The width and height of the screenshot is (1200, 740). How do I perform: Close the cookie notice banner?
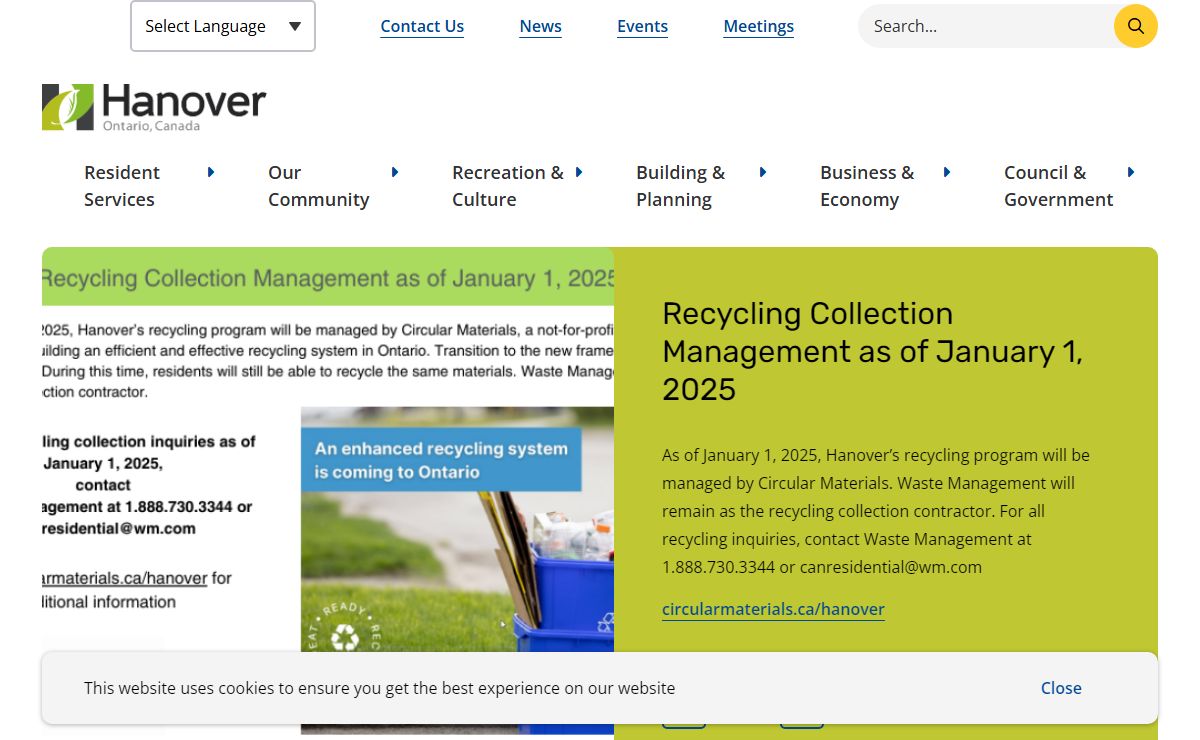coord(1061,688)
